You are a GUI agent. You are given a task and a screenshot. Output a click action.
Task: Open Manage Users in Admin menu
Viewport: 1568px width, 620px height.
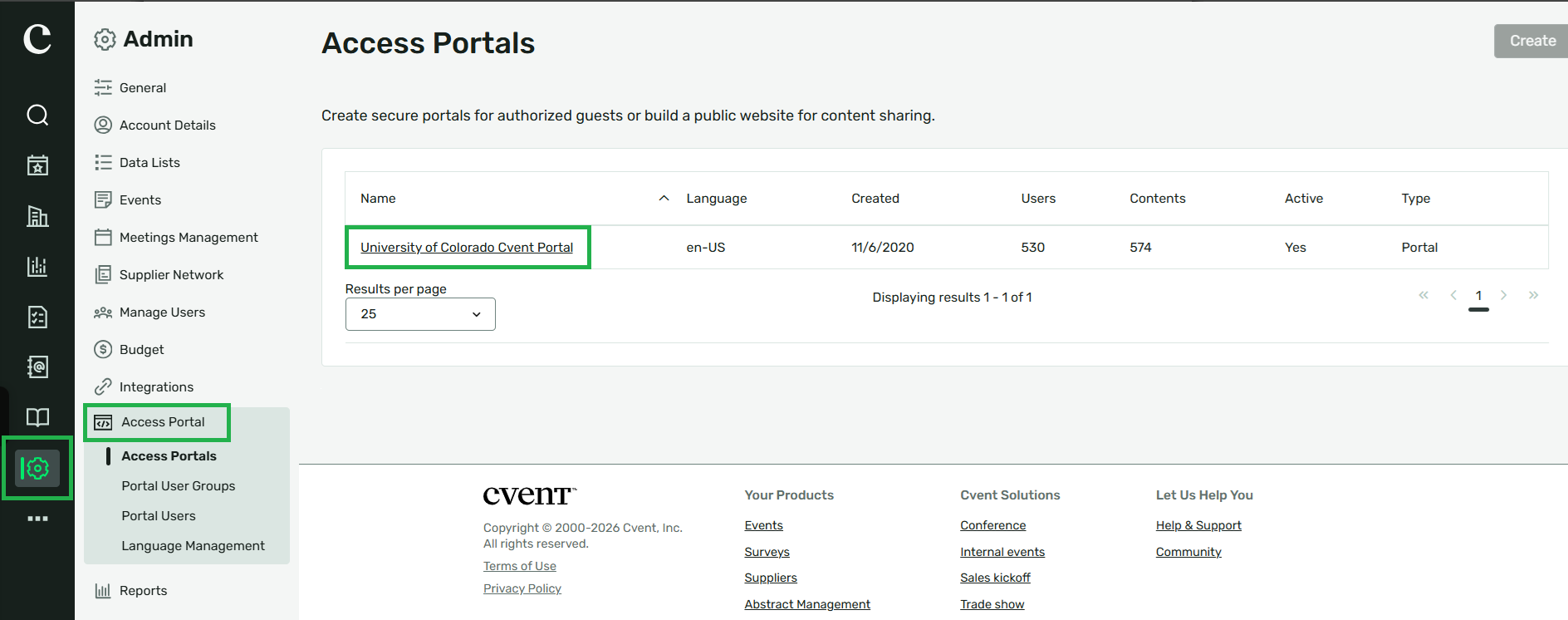[x=162, y=312]
